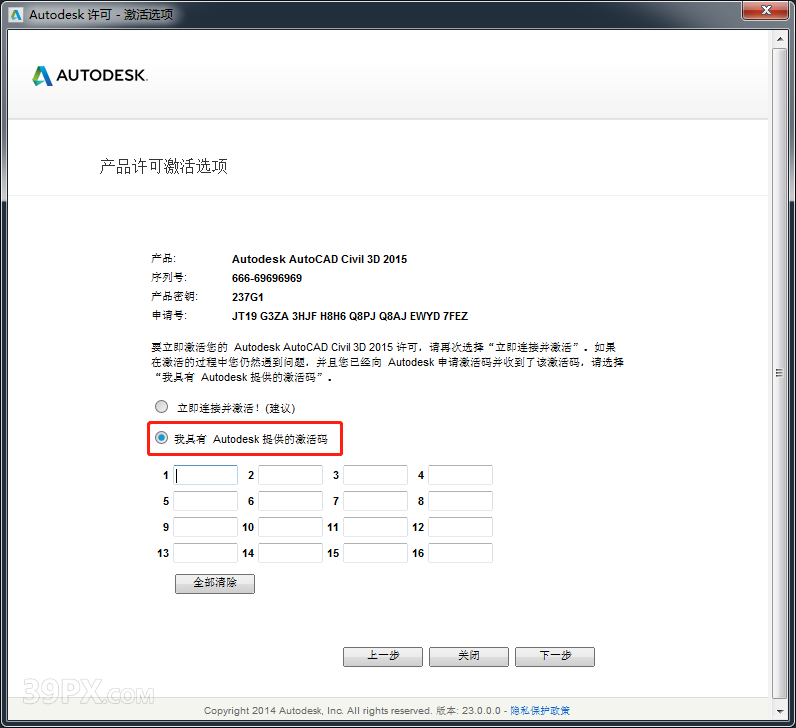Click activation code field 5
796x728 pixels.
tap(206, 501)
